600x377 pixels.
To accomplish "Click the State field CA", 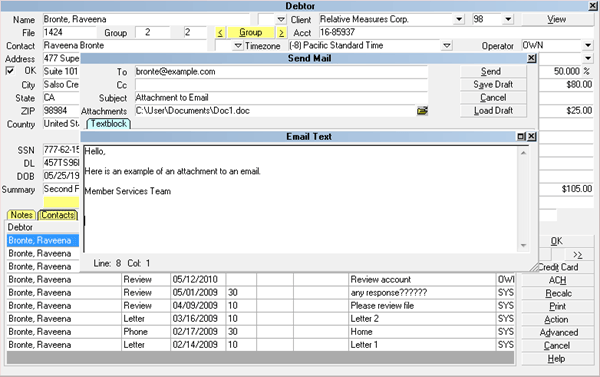I will (61, 98).
